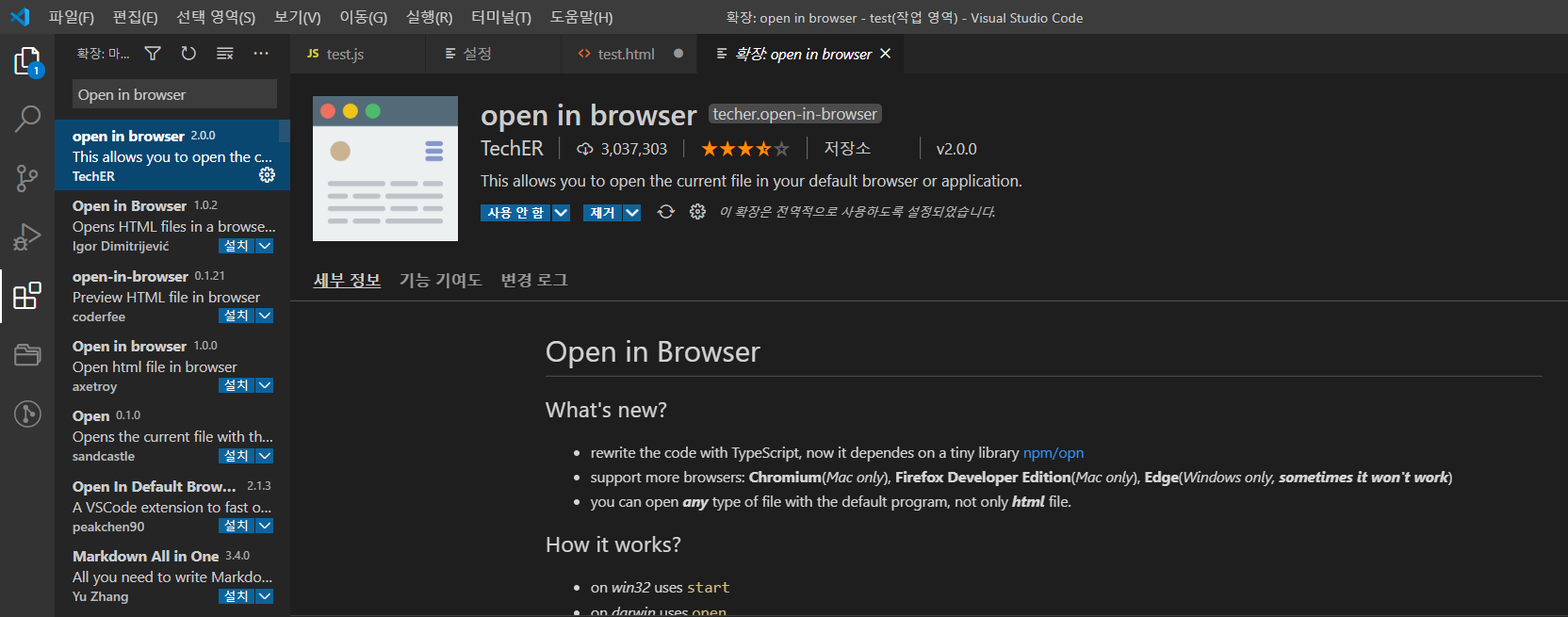Open the 보기(V) menu

pos(297,17)
